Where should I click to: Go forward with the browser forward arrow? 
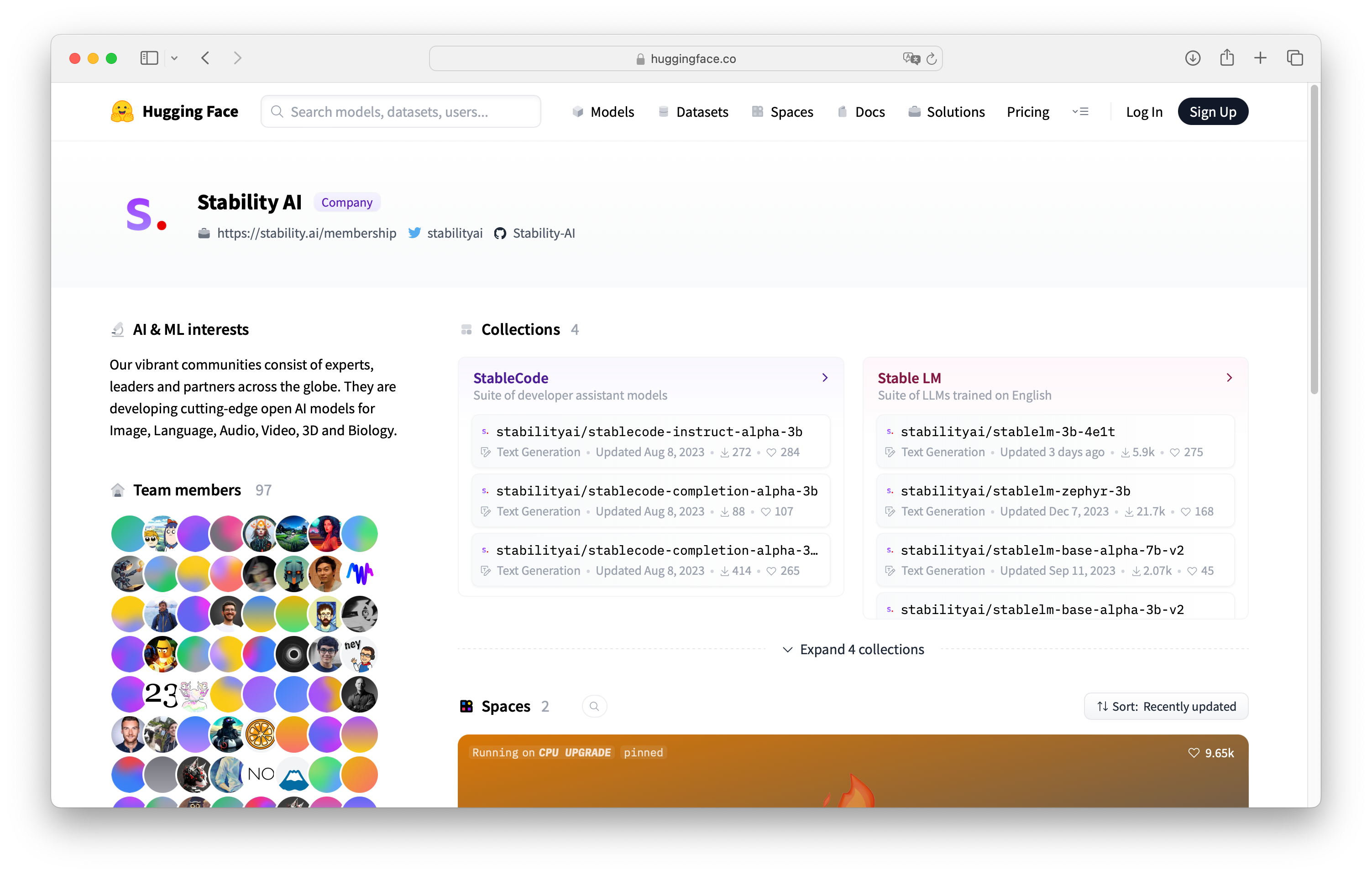click(x=238, y=58)
